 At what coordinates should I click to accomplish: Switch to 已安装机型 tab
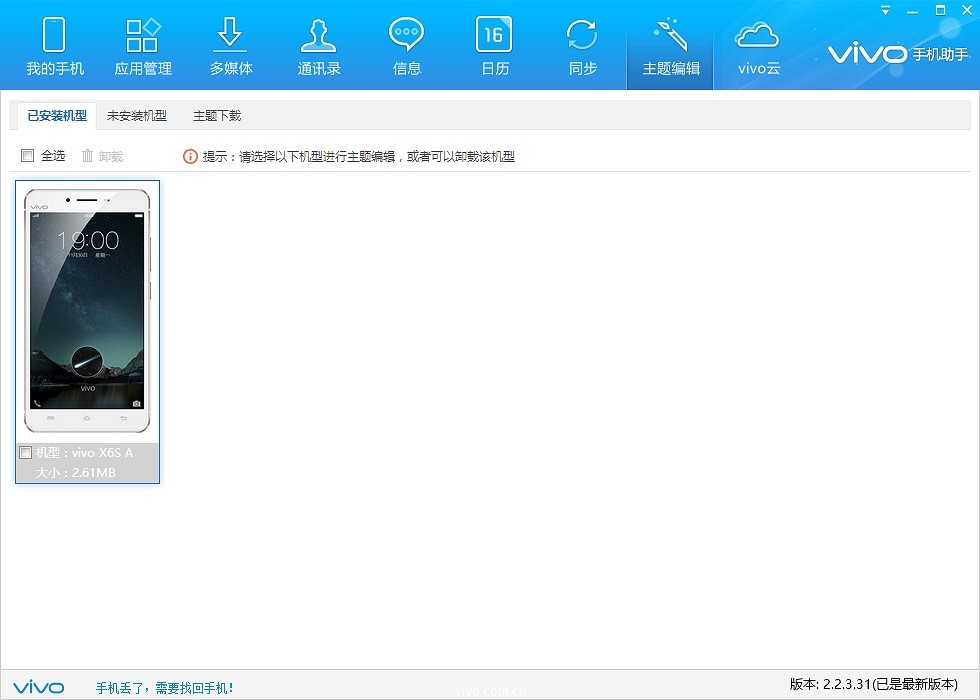[x=57, y=116]
